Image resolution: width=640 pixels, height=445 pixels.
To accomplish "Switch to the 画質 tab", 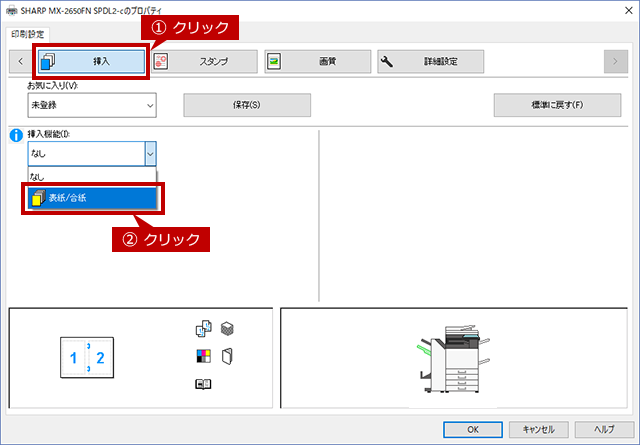I will [318, 62].
